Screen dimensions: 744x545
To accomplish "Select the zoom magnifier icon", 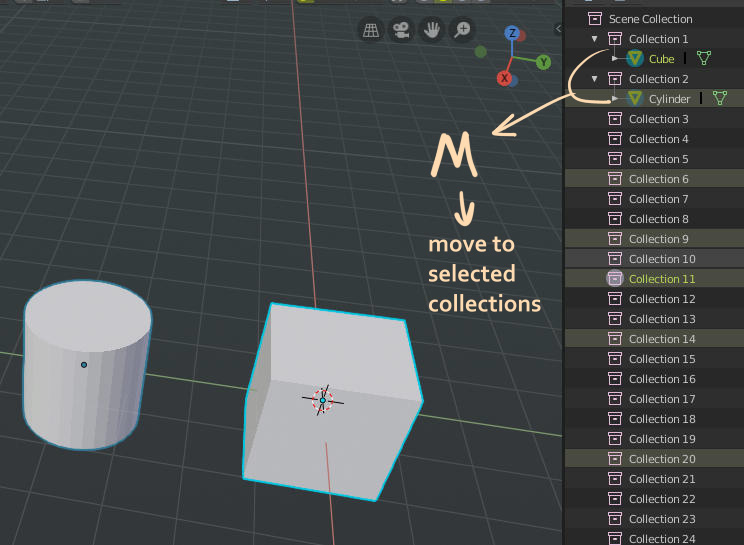I will [x=462, y=30].
